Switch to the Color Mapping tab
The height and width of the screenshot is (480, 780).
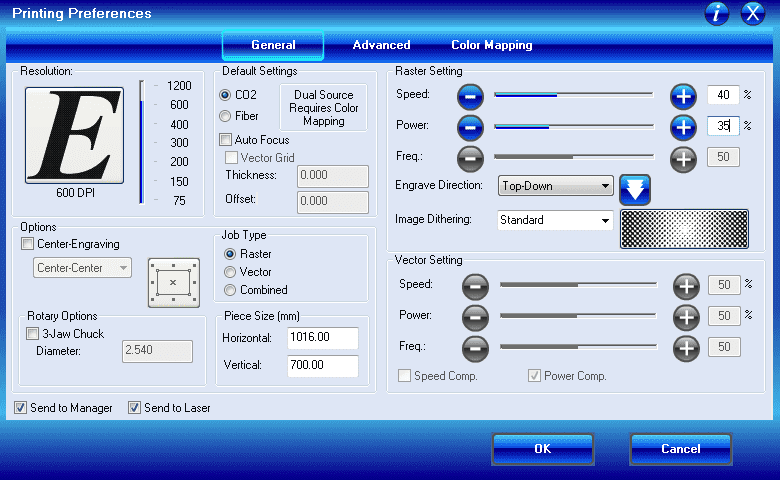point(491,45)
